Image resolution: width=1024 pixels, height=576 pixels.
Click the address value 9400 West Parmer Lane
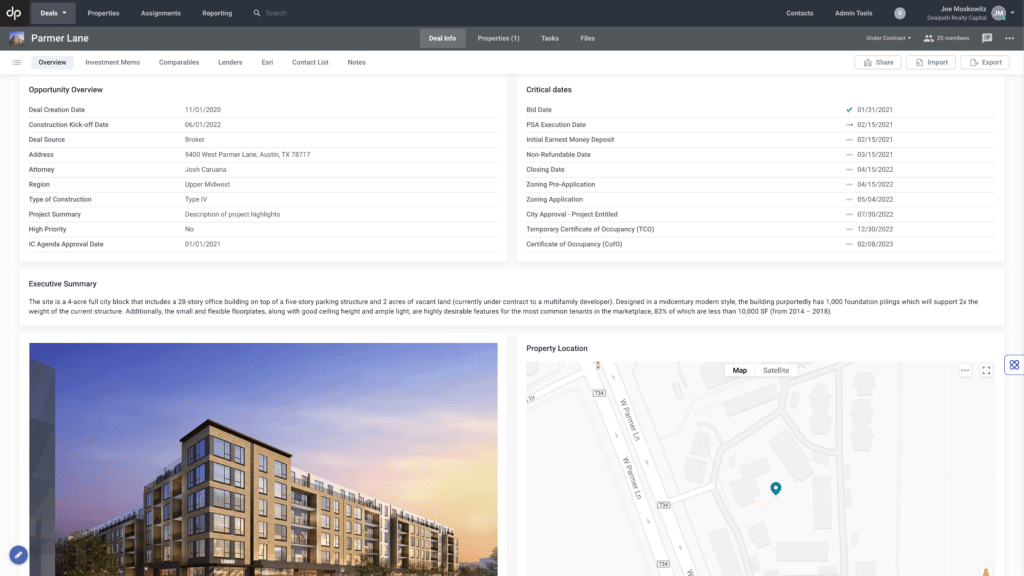coord(248,155)
